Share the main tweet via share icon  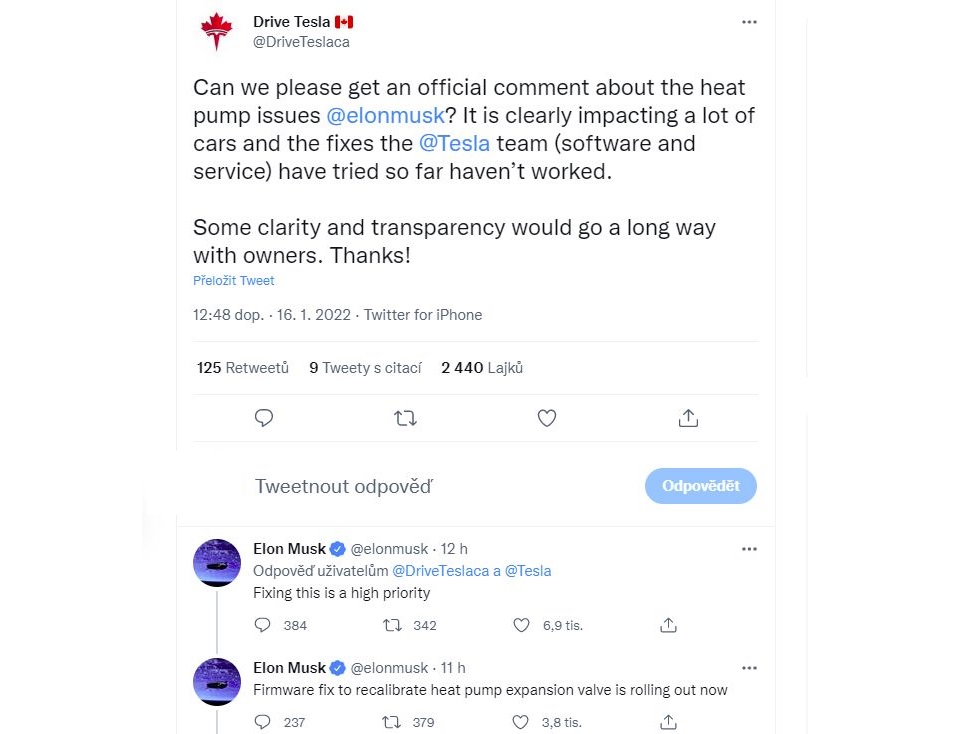[x=688, y=418]
